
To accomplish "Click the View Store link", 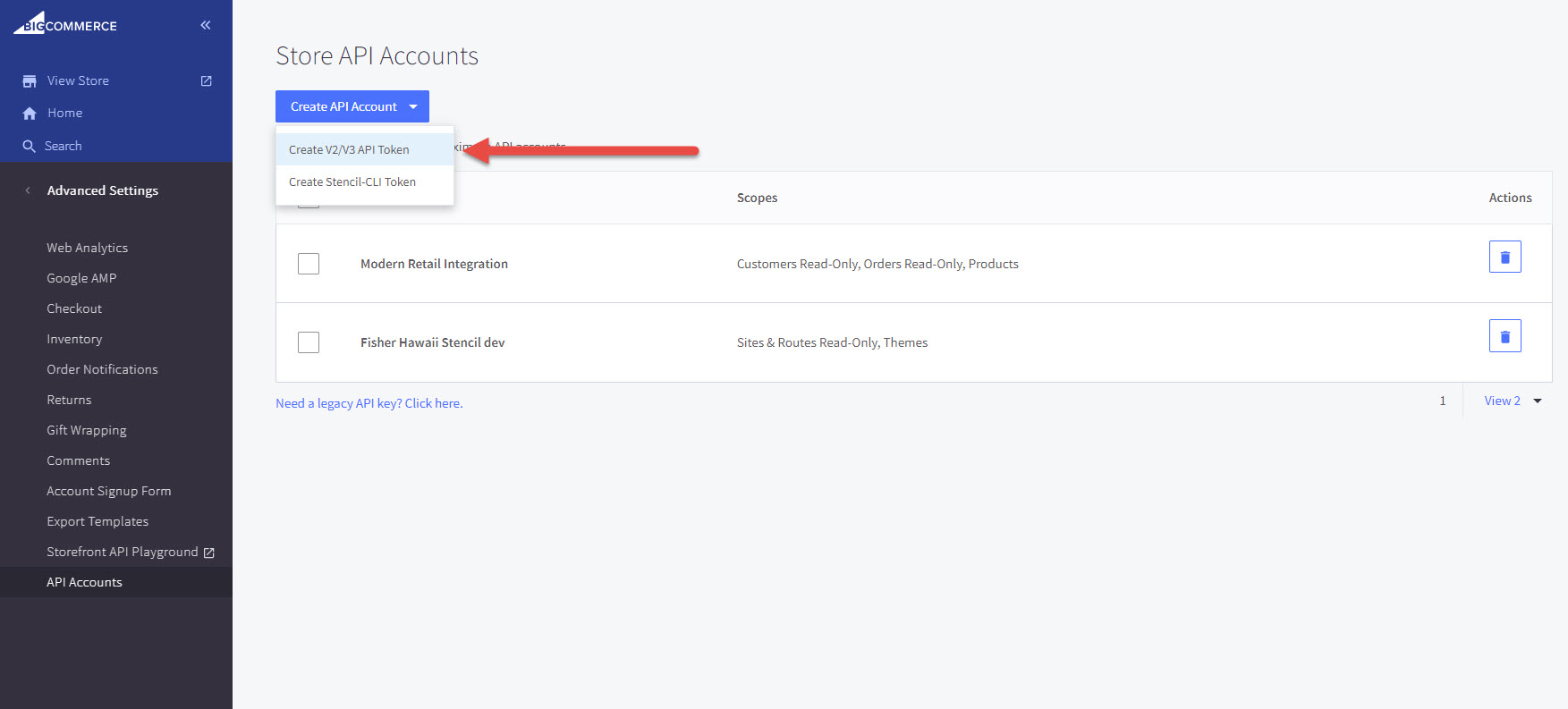I will pos(78,80).
